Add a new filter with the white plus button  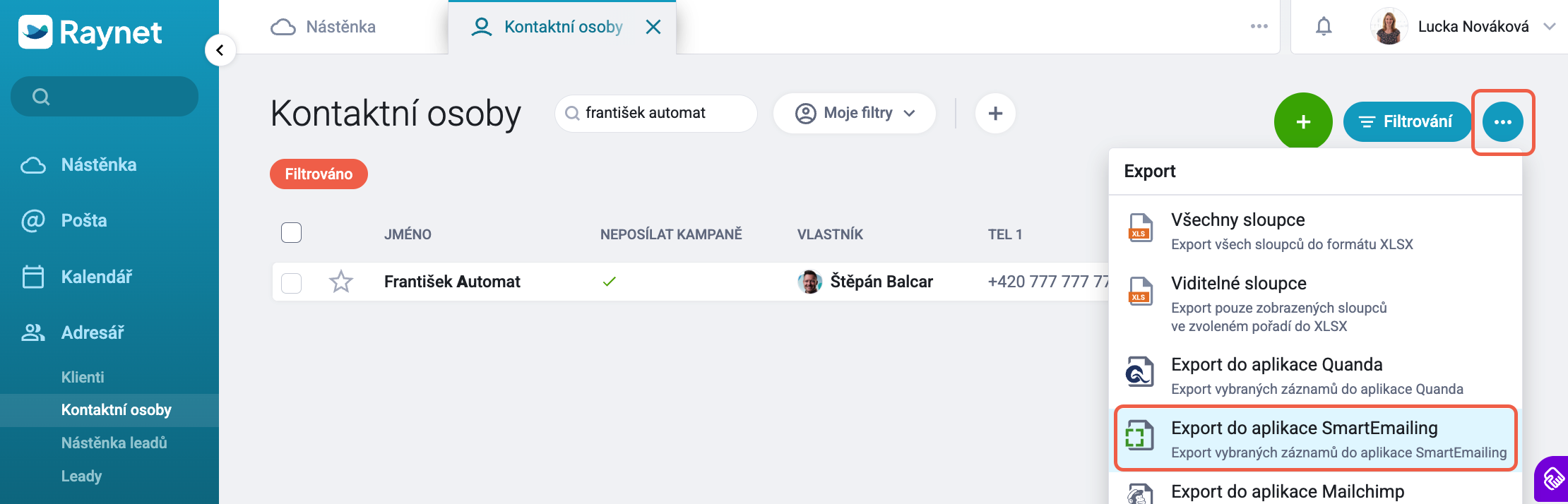[x=995, y=113]
